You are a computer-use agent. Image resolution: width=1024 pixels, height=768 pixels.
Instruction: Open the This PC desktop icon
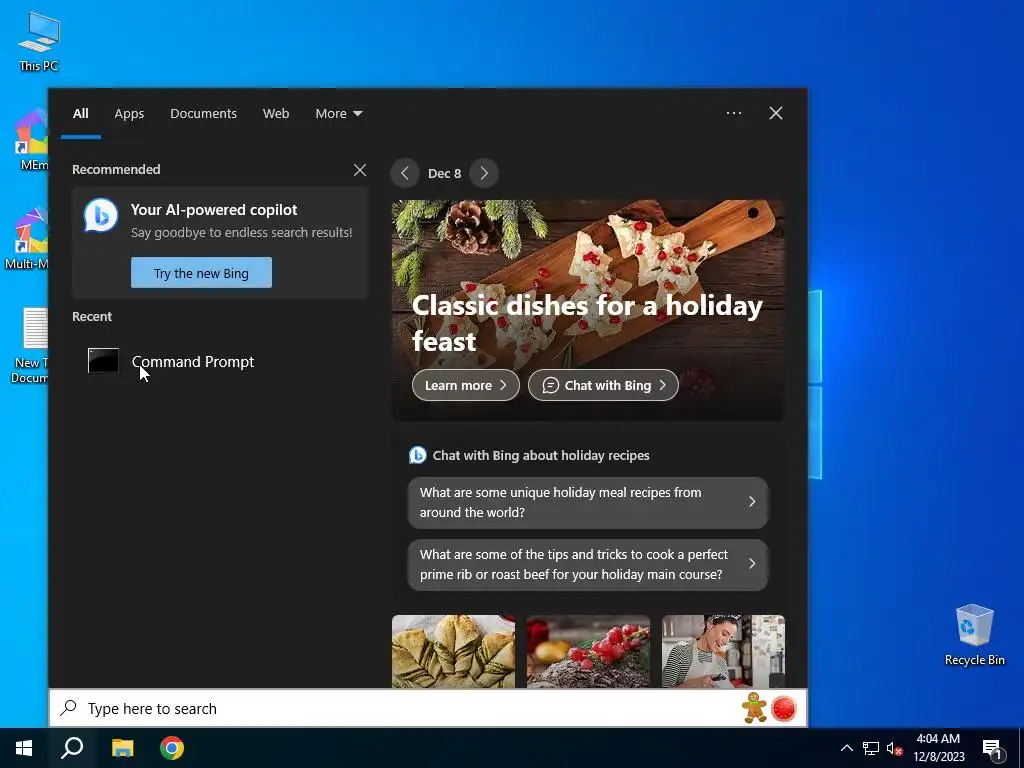(x=39, y=41)
